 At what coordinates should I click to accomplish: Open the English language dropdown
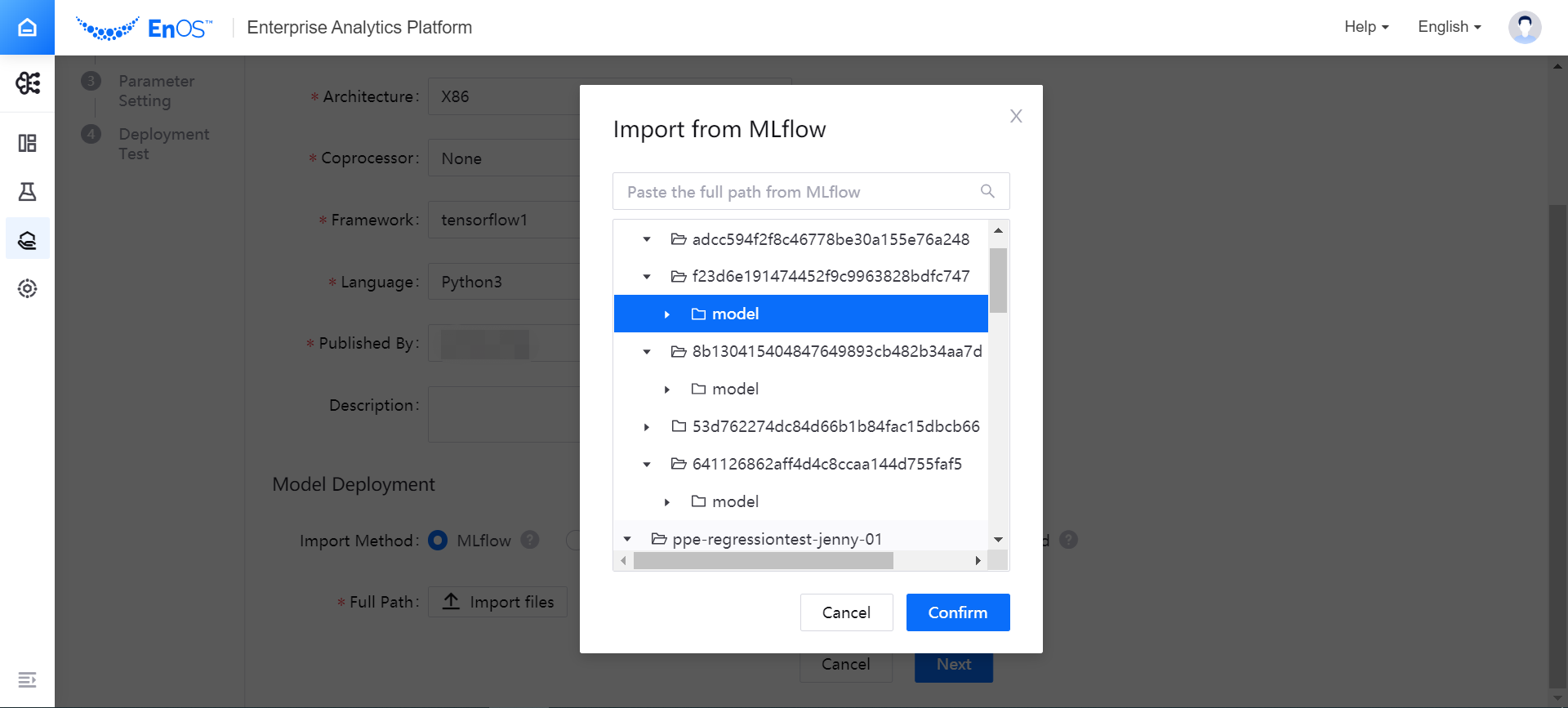tap(1450, 27)
